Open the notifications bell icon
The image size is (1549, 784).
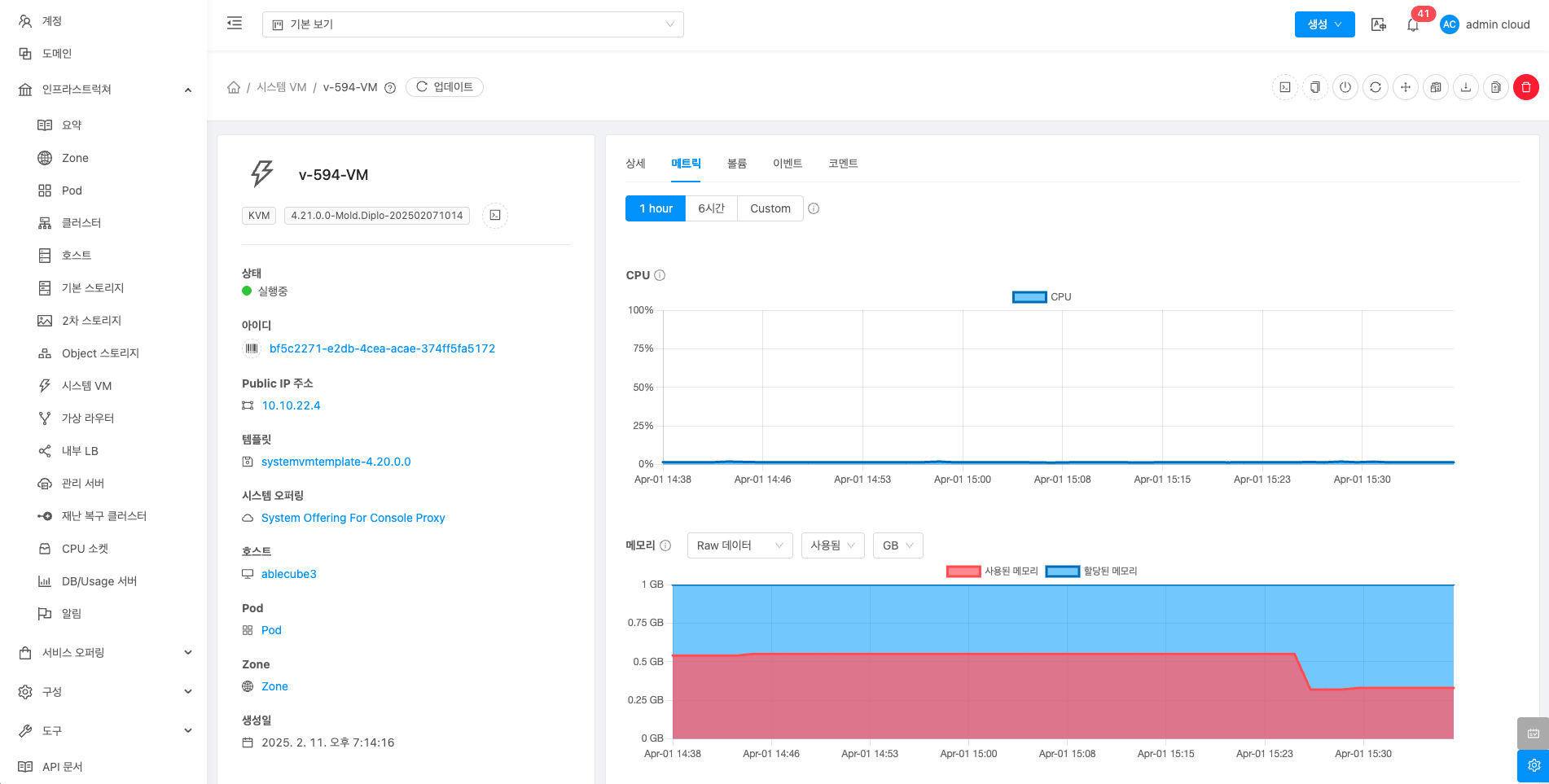(1413, 25)
